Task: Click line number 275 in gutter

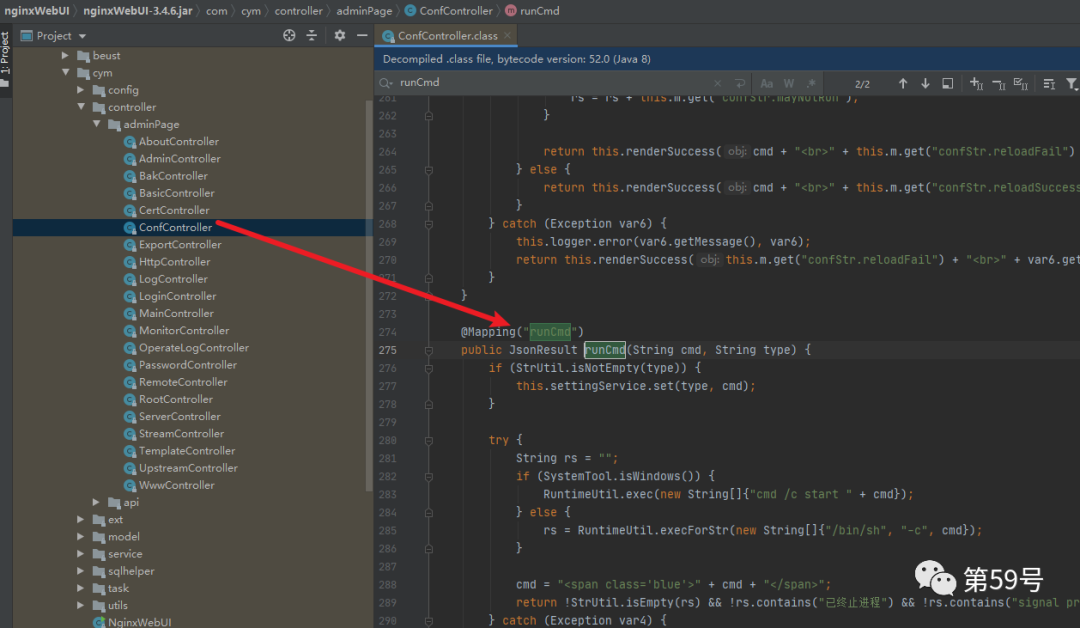Action: coord(387,350)
